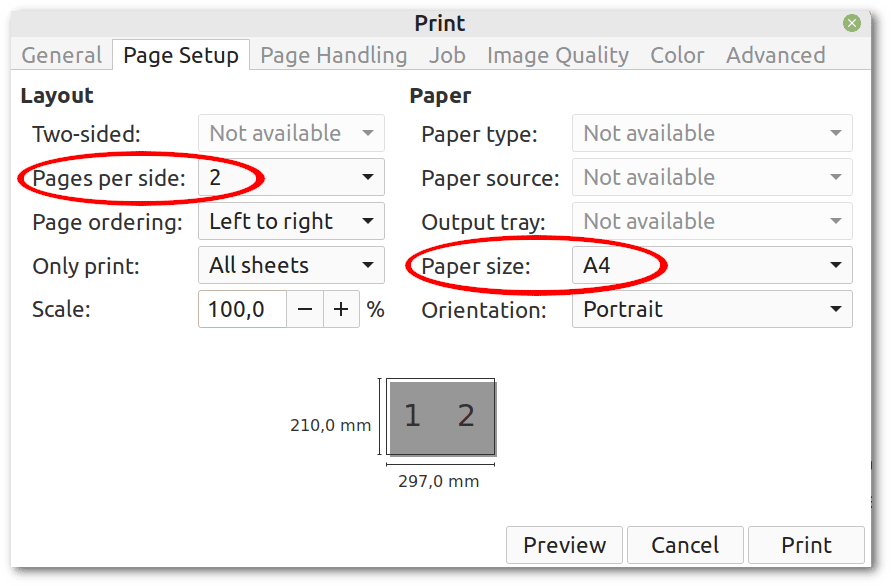Click the Scale percentage input field
891x586 pixels.
(x=240, y=309)
